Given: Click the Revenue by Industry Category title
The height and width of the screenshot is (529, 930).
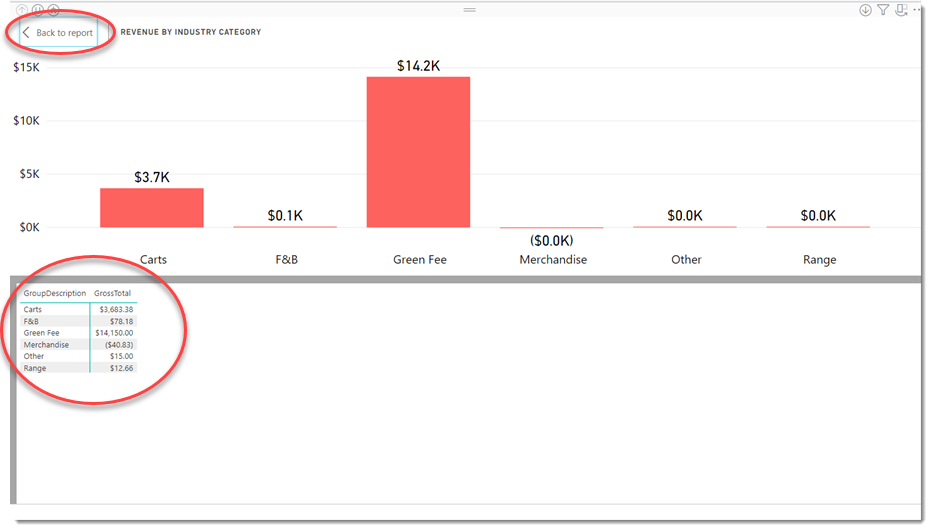Looking at the screenshot, I should 190,32.
